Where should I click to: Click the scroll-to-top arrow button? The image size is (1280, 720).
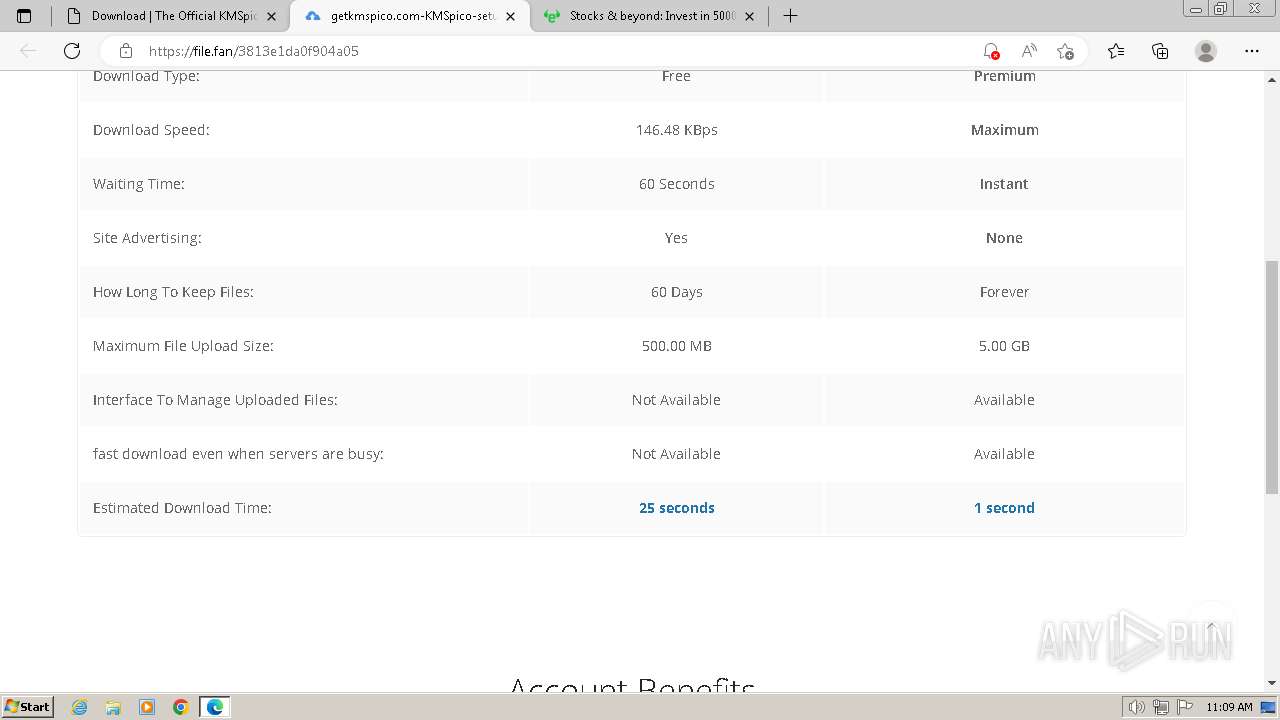click(x=1211, y=626)
